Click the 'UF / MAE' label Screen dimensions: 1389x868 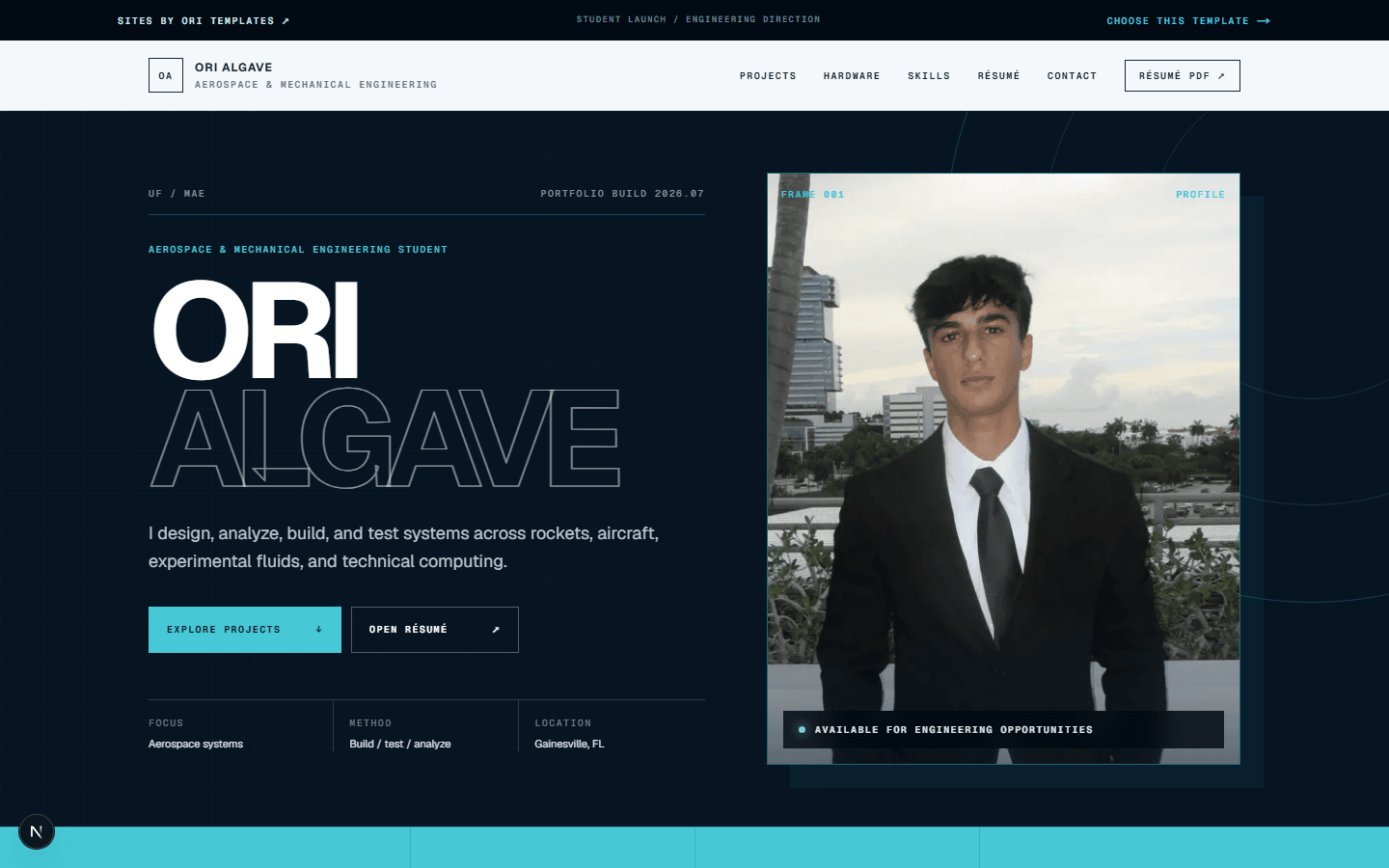pos(177,194)
